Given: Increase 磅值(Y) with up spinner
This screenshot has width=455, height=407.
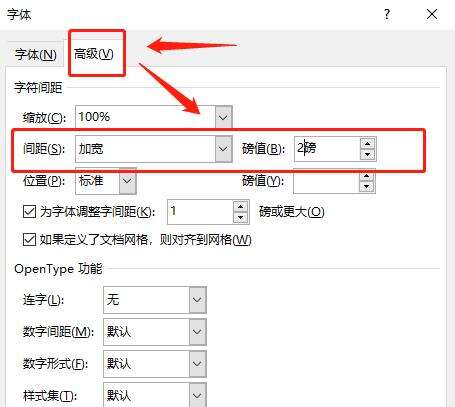Looking at the screenshot, I should pyautogui.click(x=367, y=176).
